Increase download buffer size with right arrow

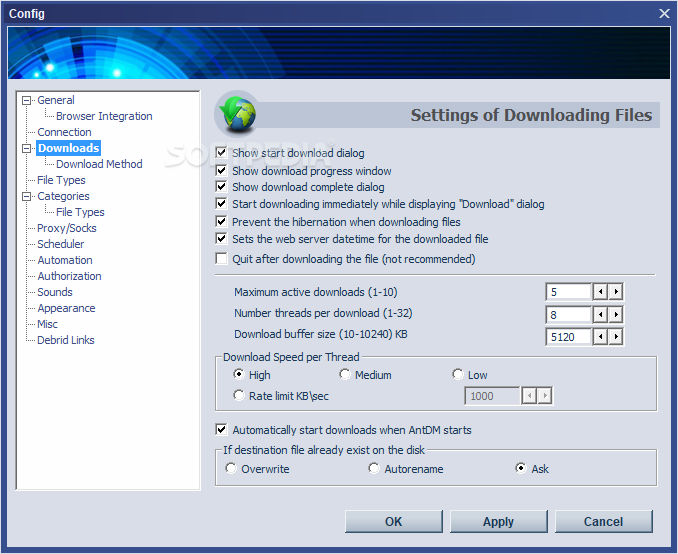[616, 336]
